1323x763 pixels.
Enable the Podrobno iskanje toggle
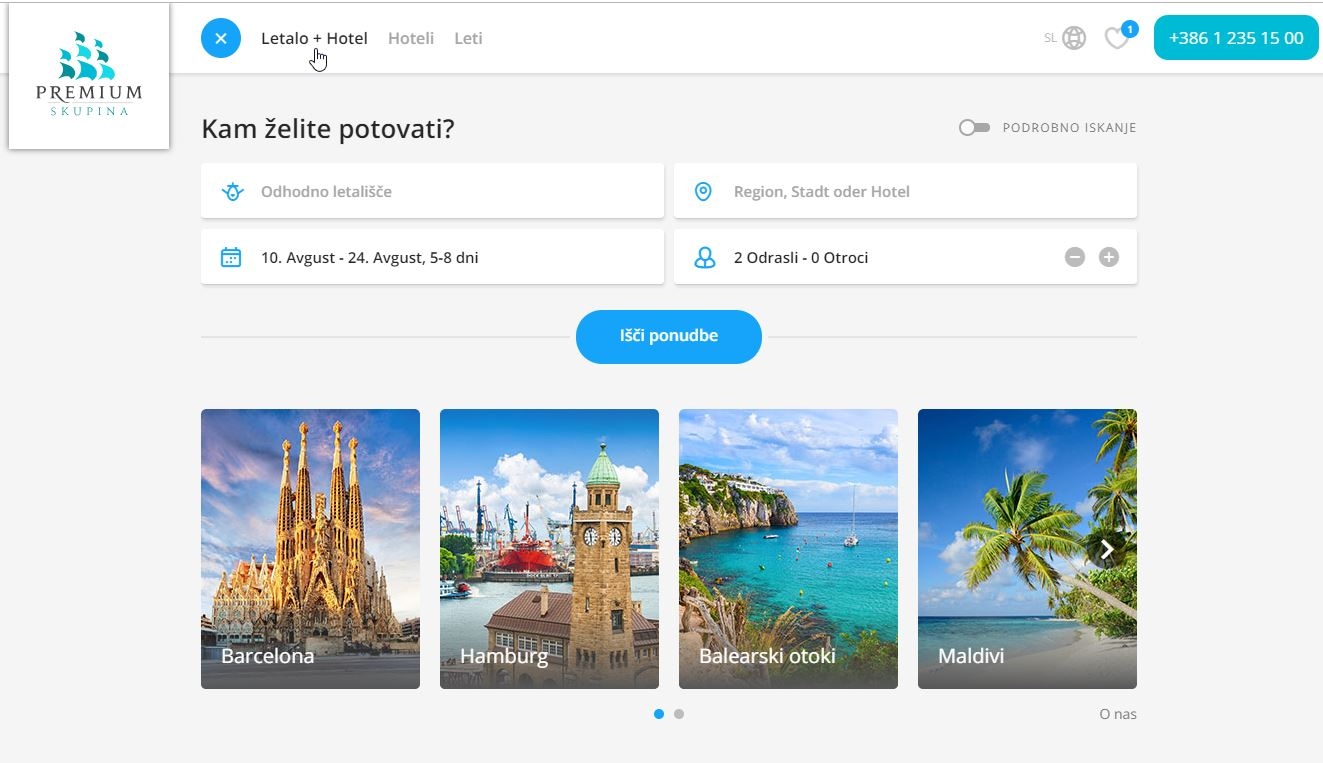coord(974,128)
